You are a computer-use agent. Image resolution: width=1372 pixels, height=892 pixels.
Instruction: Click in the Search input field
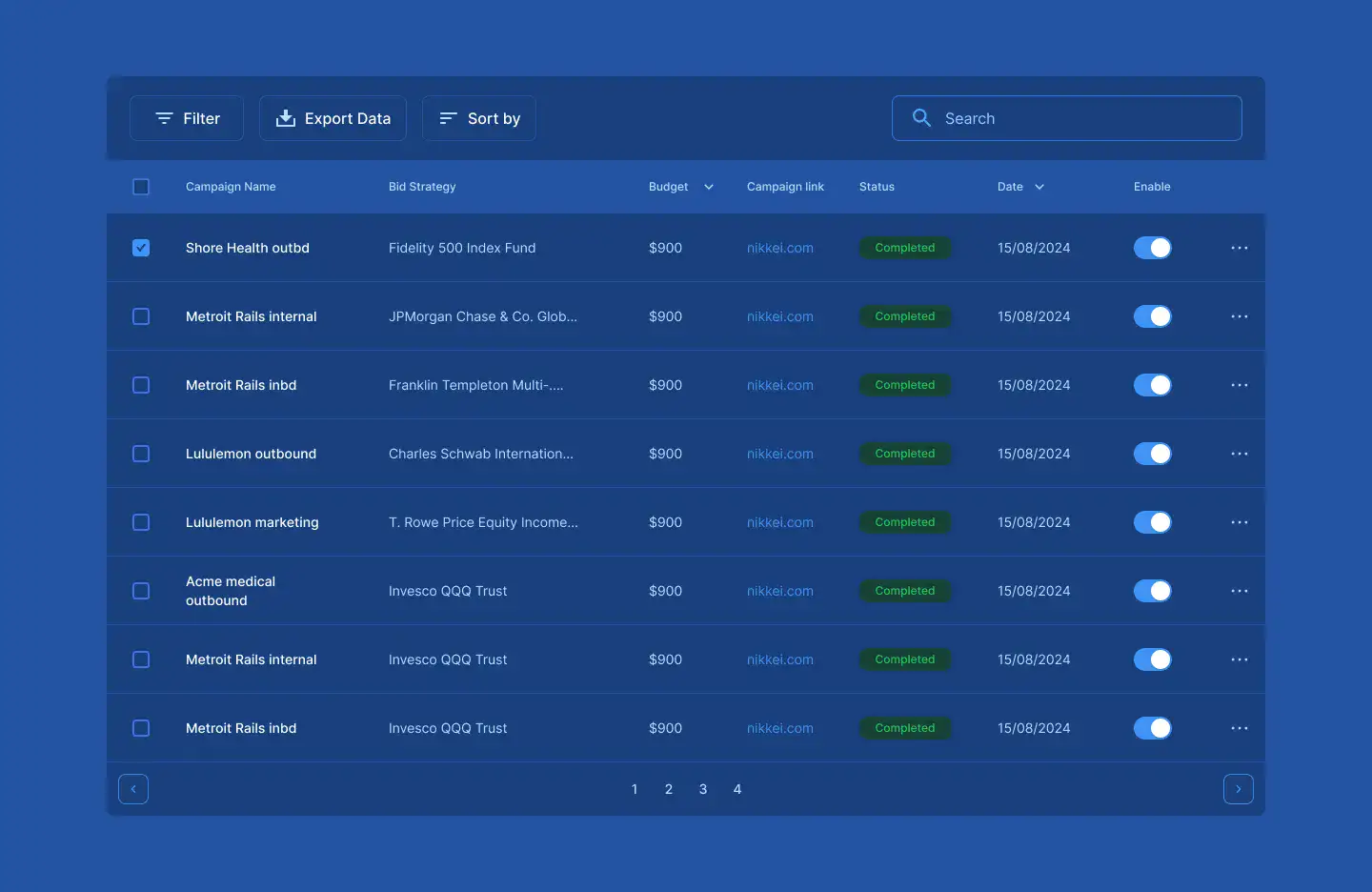click(1067, 118)
